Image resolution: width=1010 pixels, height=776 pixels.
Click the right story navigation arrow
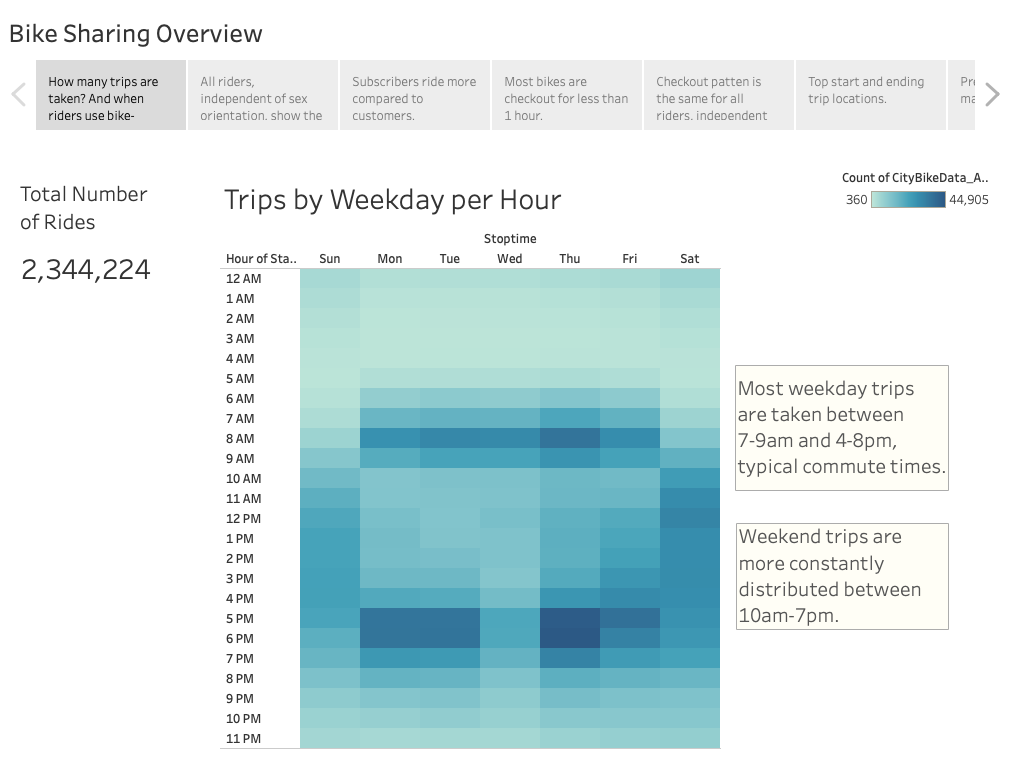point(991,94)
